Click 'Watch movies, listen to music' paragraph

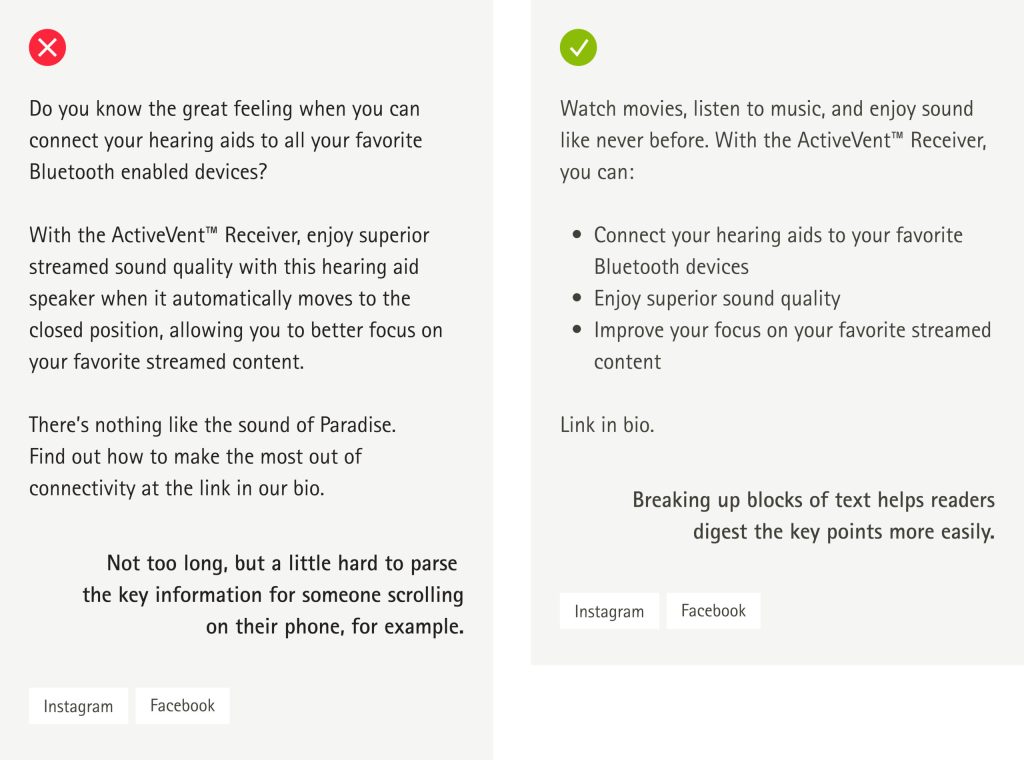(x=773, y=140)
